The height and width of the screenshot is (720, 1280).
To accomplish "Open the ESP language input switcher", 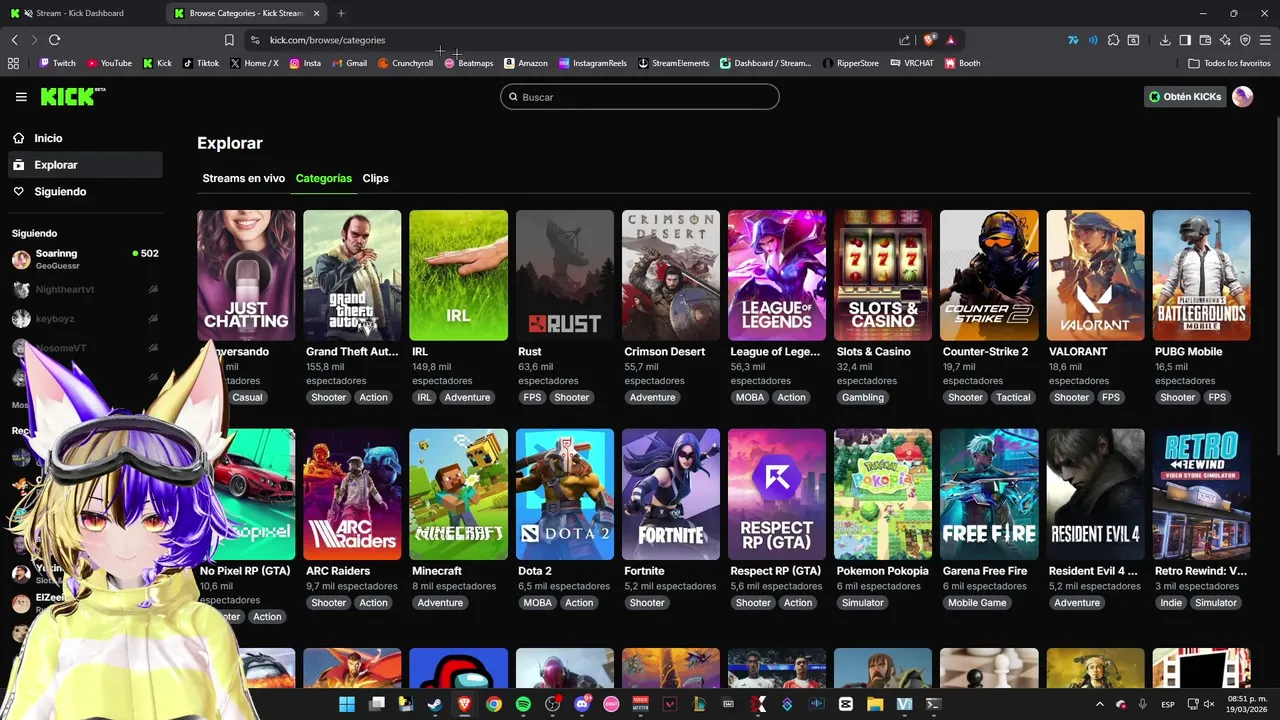I will [x=1167, y=704].
